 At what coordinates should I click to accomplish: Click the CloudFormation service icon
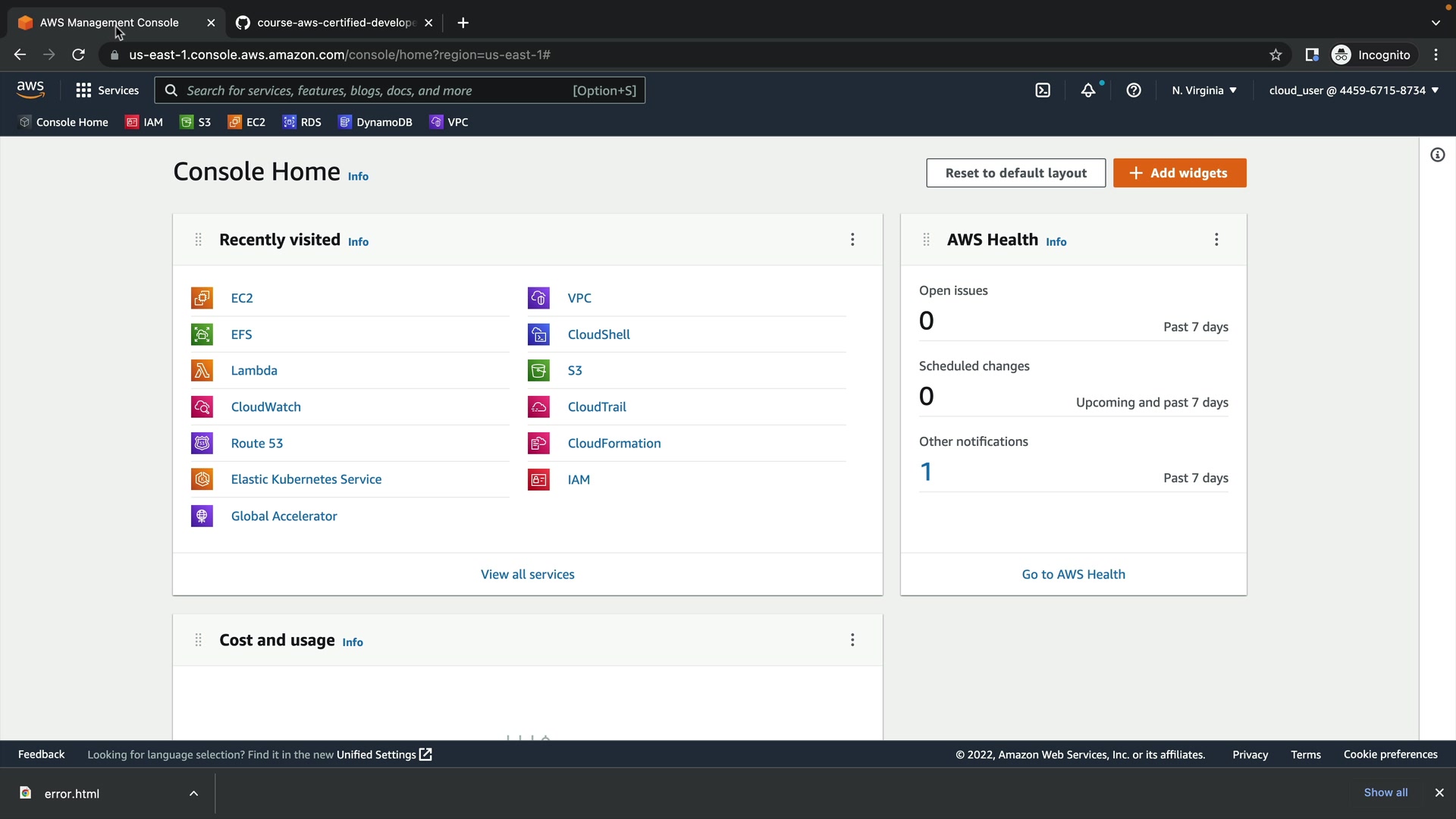tap(538, 444)
